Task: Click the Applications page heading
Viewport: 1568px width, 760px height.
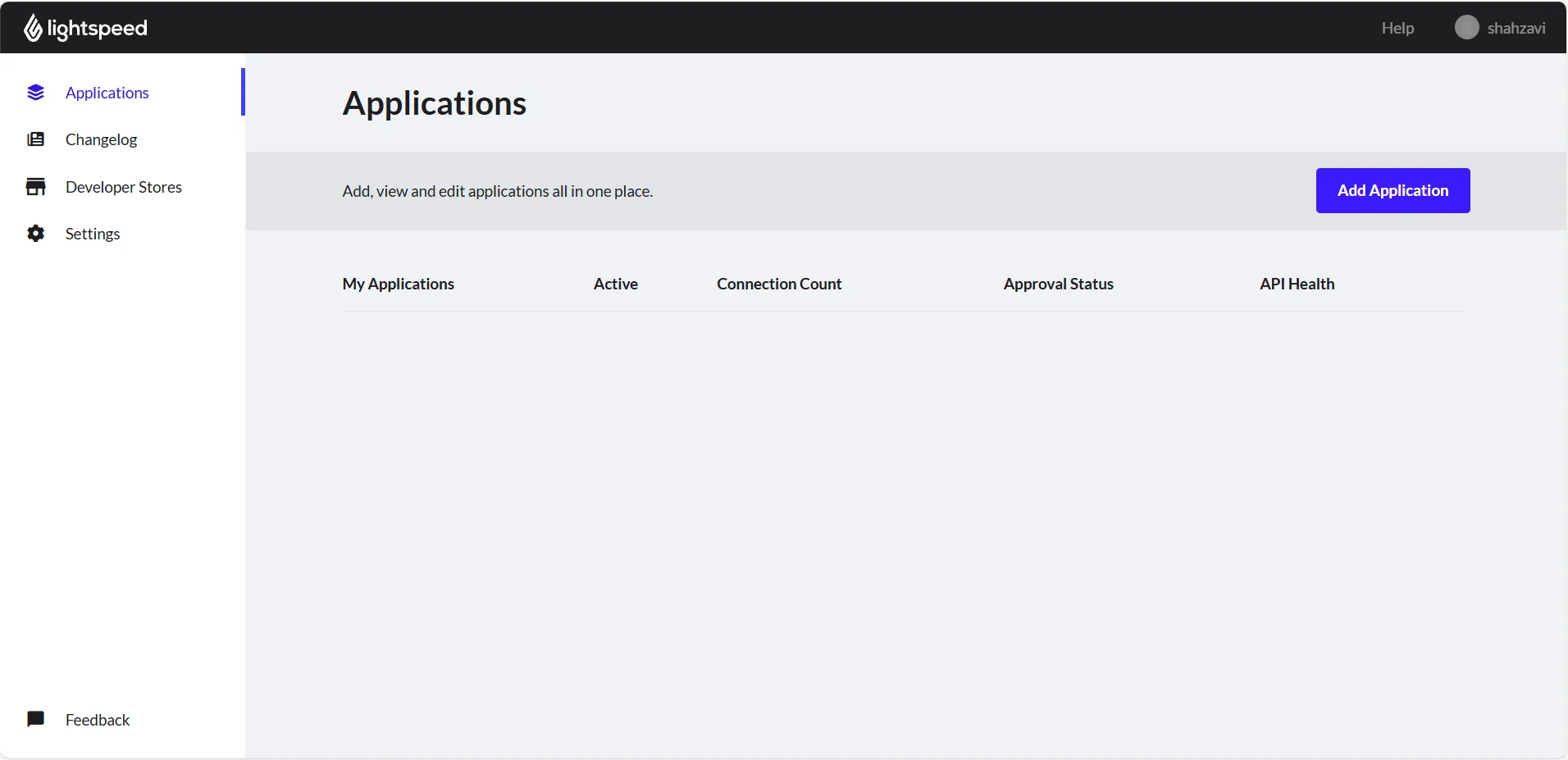Action: (434, 103)
